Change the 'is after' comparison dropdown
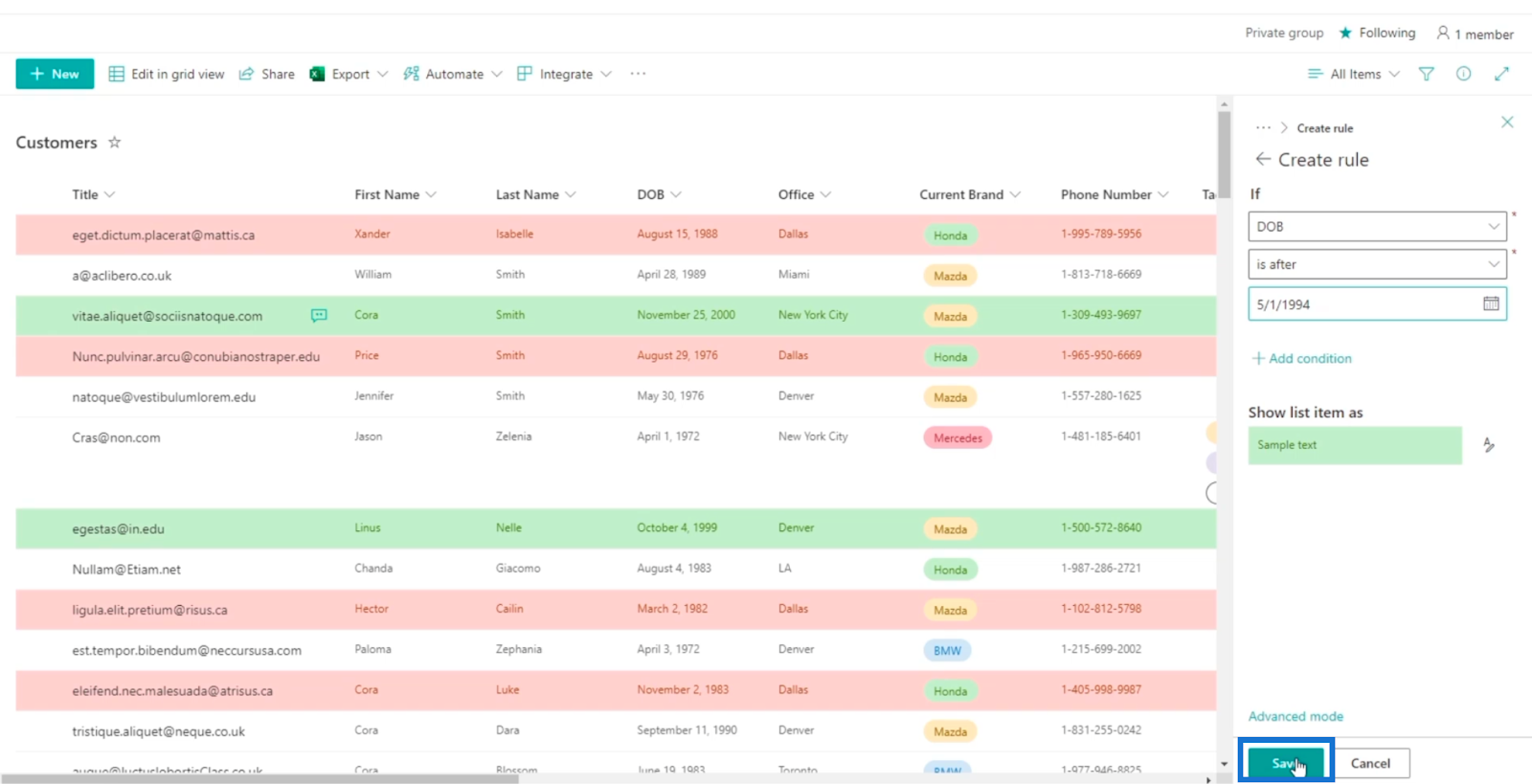 pos(1377,264)
